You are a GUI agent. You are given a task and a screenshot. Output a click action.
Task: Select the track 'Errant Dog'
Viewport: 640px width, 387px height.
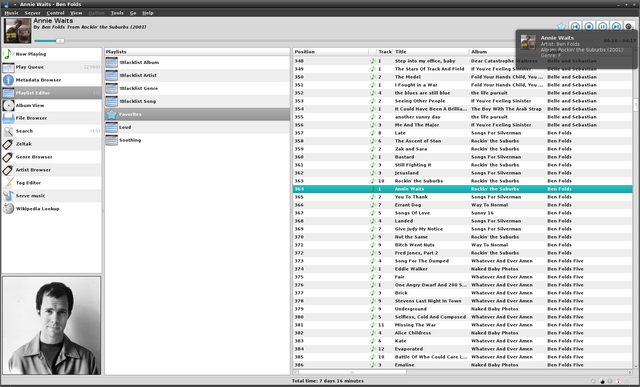[462, 205]
